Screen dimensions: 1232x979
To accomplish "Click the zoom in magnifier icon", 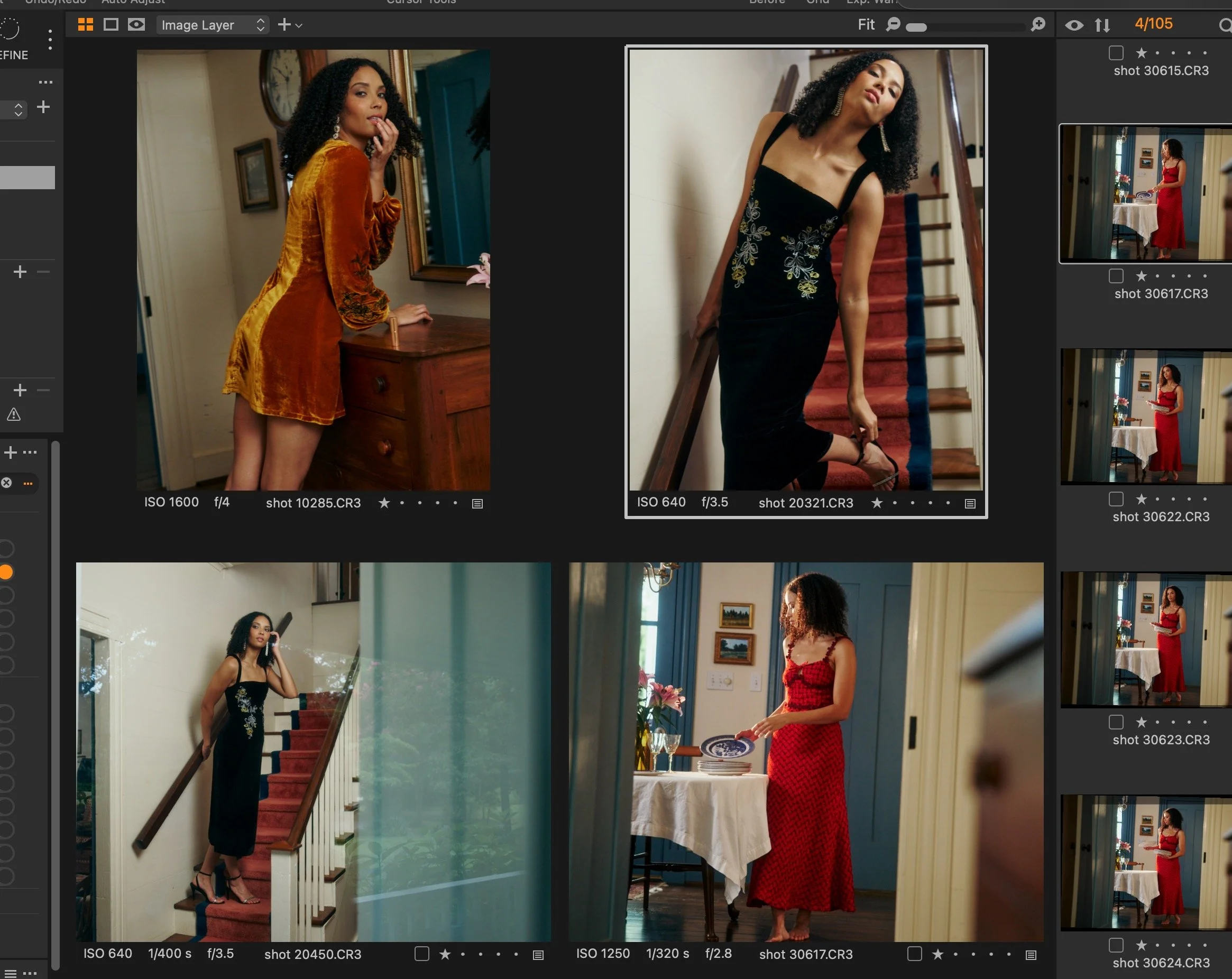I will (x=1038, y=24).
